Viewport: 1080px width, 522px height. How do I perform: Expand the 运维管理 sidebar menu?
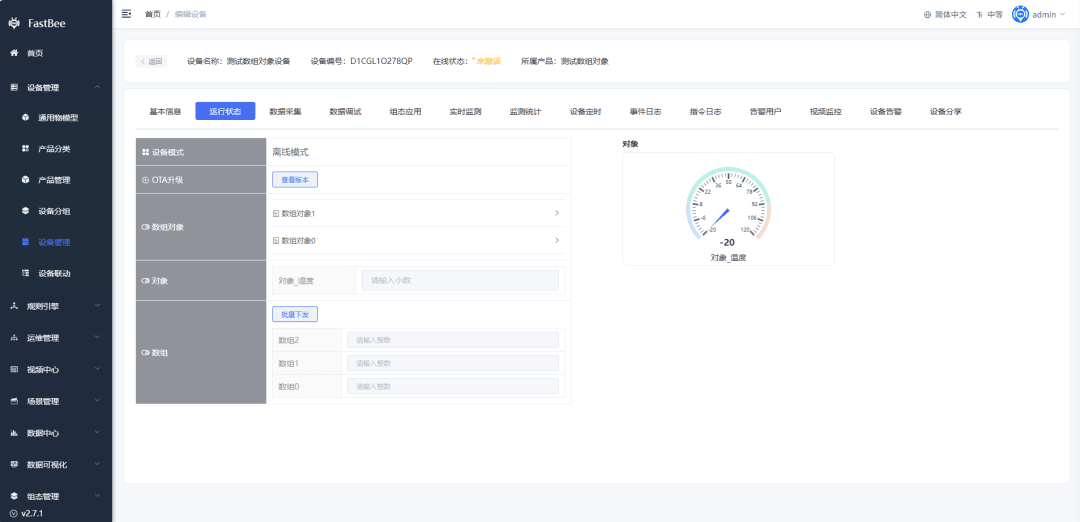tap(97, 337)
